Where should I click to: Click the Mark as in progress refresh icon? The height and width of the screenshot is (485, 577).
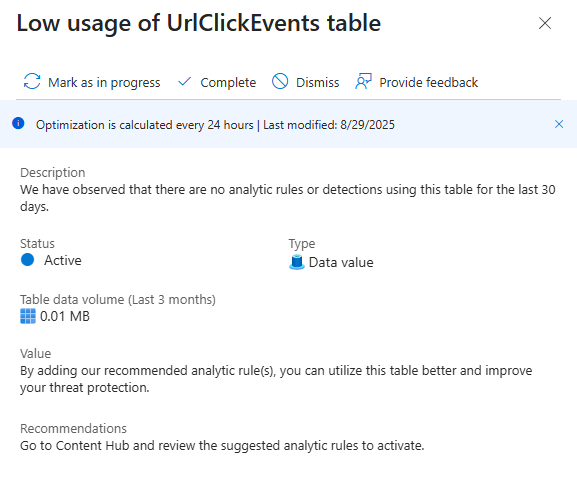(x=32, y=82)
